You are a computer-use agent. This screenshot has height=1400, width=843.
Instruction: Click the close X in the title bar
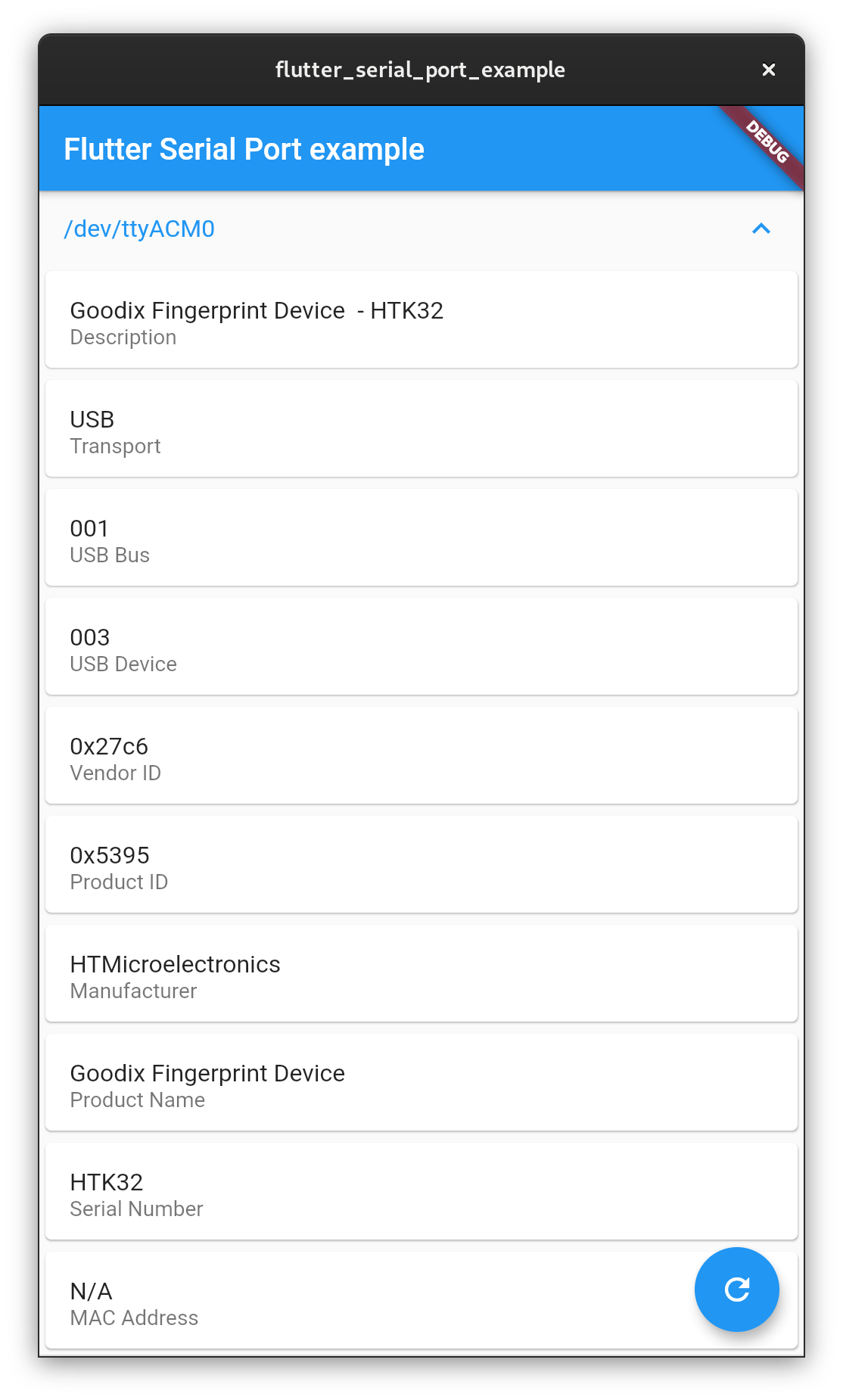pos(769,69)
